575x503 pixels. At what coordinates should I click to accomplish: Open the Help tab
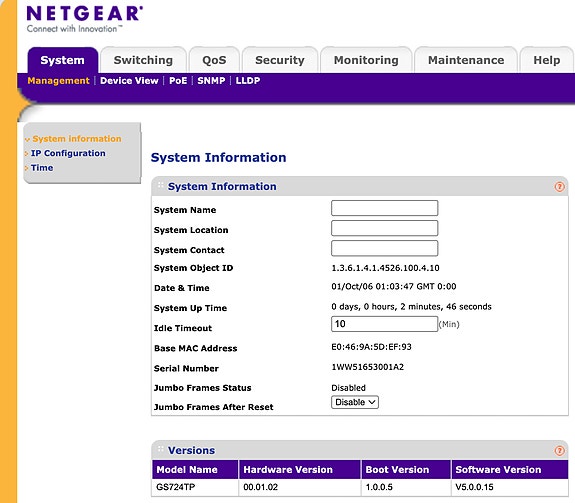point(547,60)
